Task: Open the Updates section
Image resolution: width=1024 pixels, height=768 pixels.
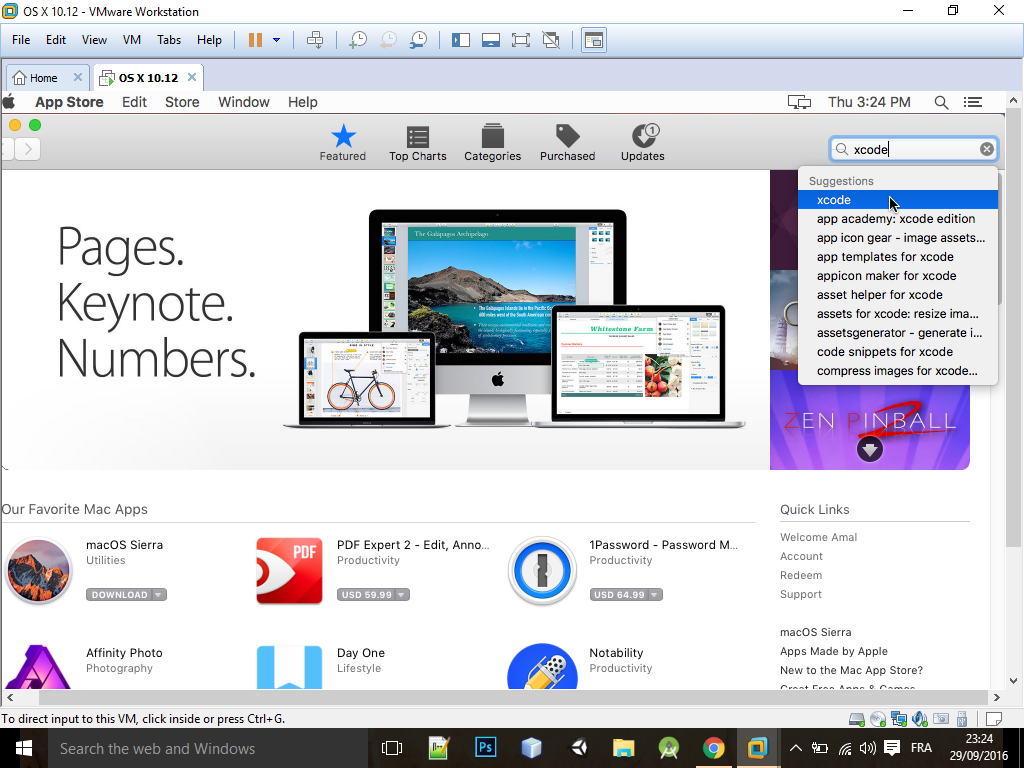Action: coord(643,143)
